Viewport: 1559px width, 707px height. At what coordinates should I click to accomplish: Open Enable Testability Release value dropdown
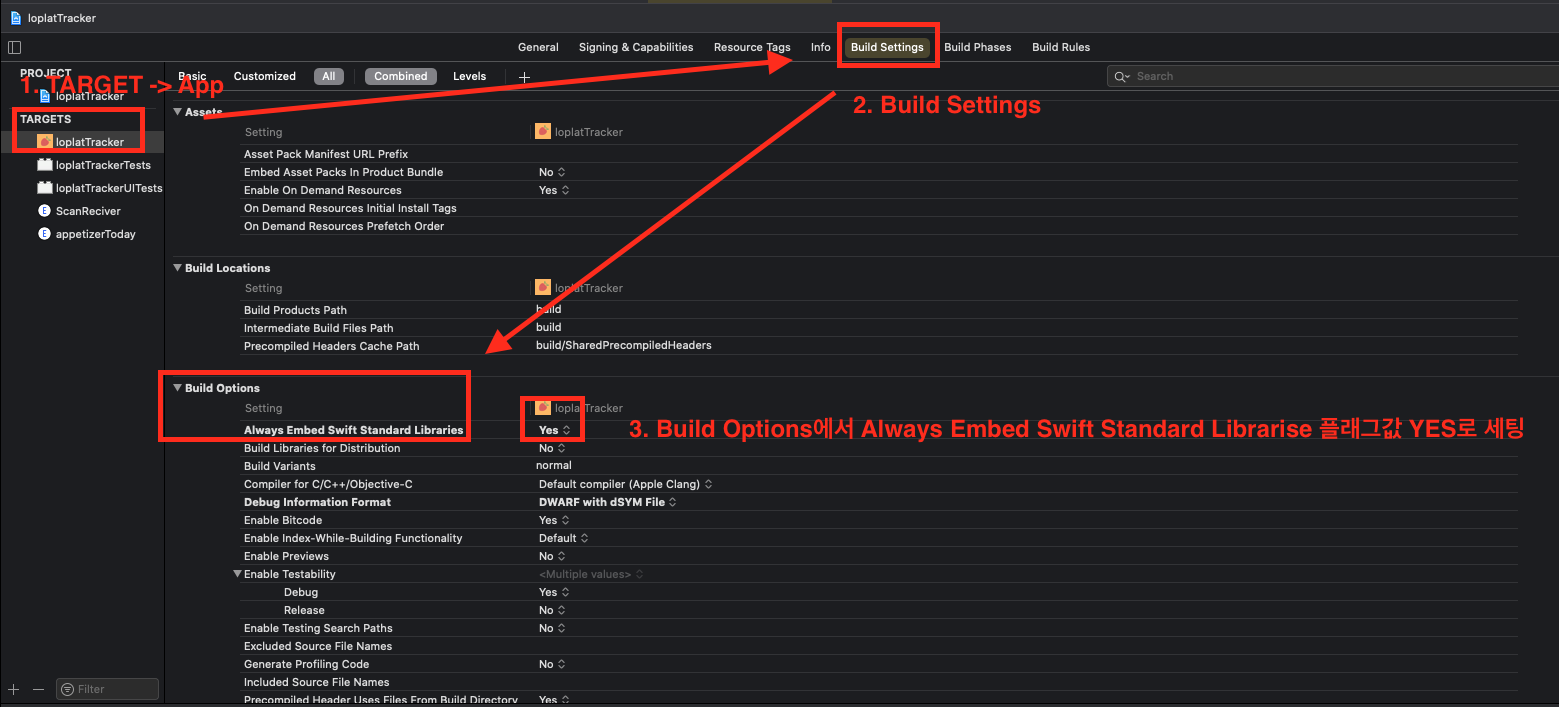553,610
